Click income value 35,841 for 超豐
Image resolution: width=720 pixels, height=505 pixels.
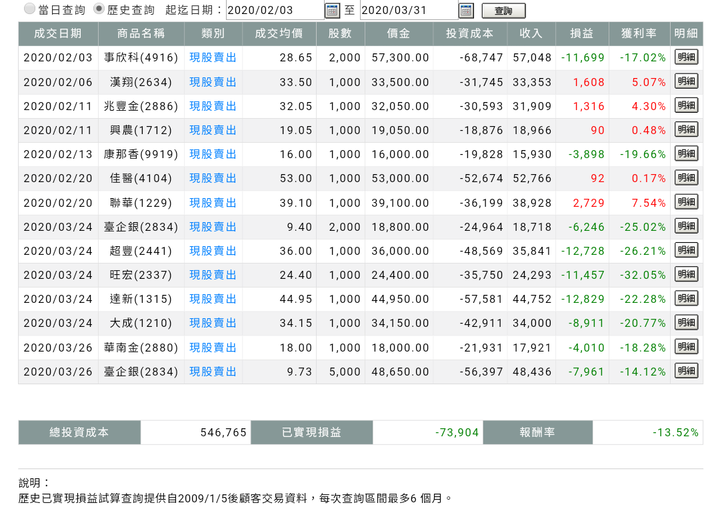pyautogui.click(x=532, y=251)
